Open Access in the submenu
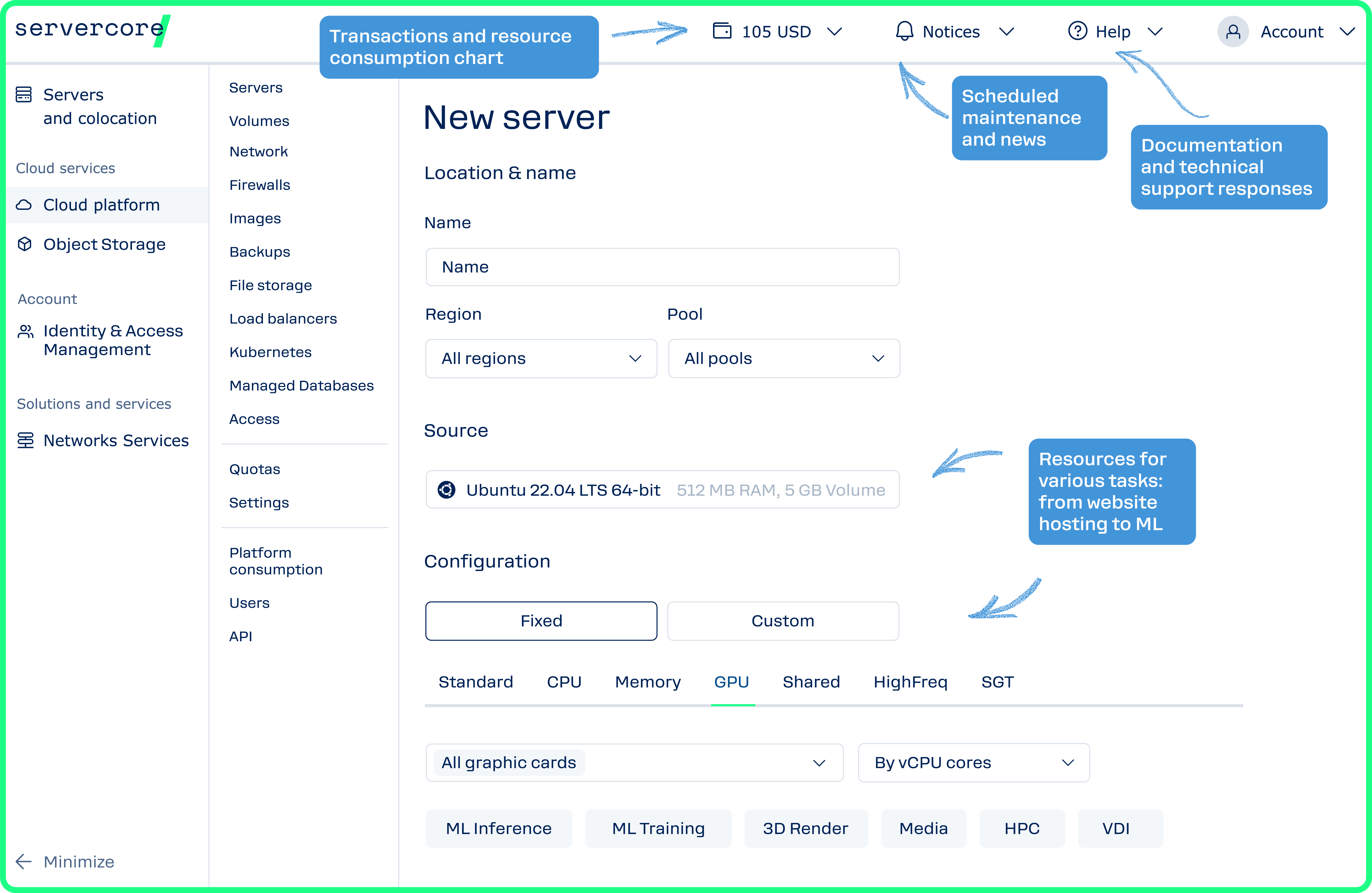This screenshot has height=893, width=1372. coord(254,419)
